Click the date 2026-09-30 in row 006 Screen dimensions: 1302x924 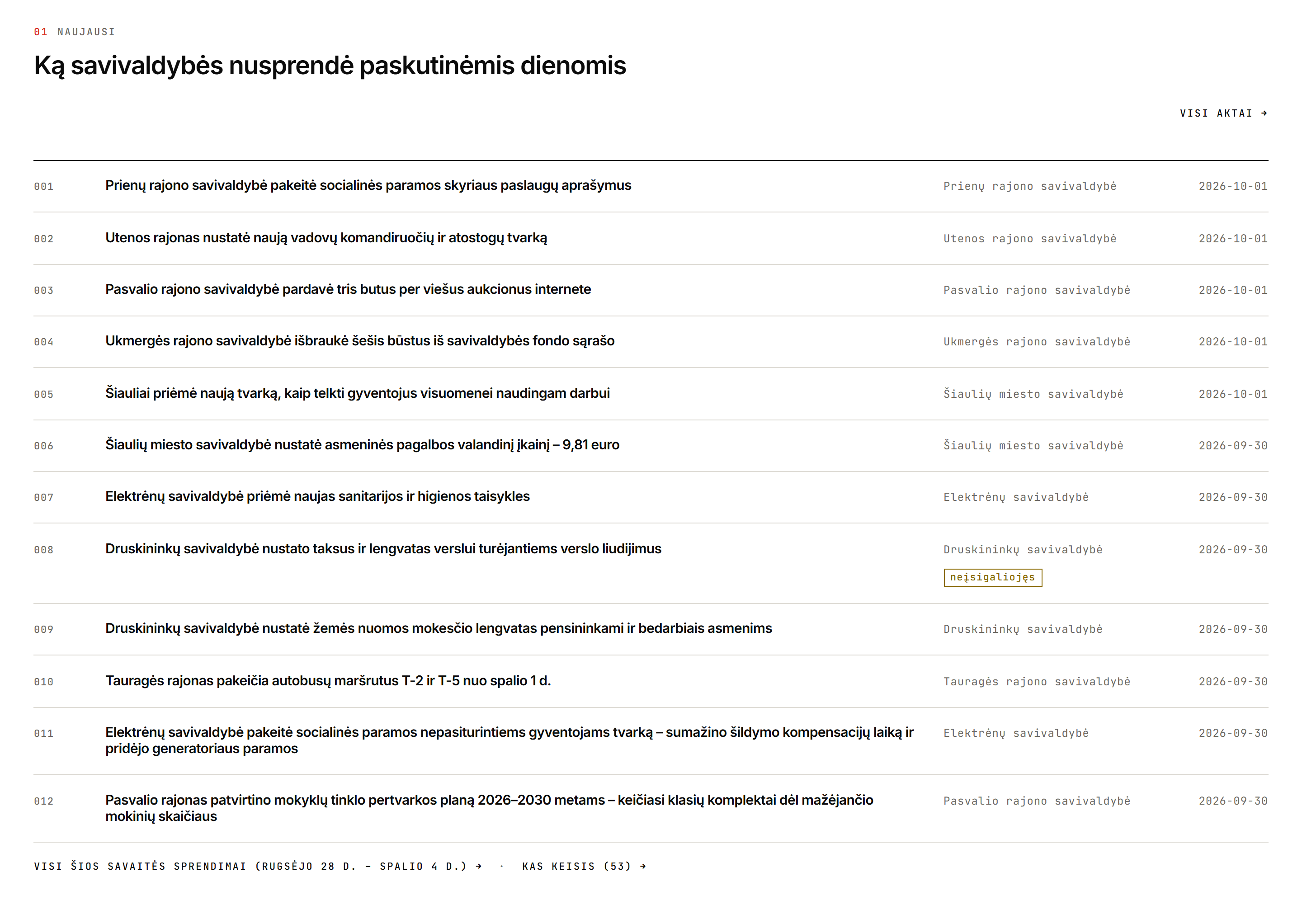pos(1232,446)
